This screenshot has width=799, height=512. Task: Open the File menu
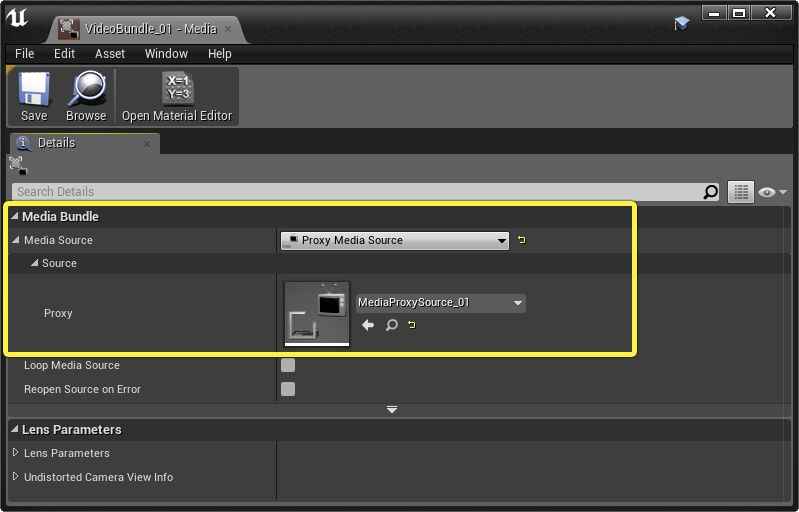[x=24, y=53]
